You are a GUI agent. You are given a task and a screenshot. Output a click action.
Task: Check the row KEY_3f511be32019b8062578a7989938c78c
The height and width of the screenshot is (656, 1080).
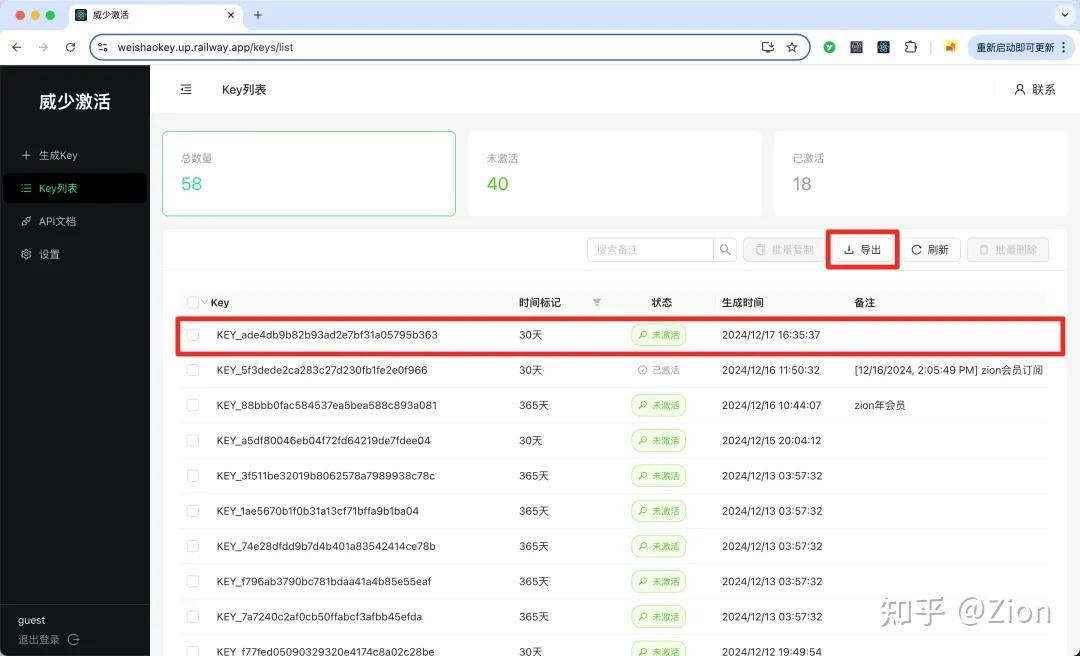coord(193,475)
